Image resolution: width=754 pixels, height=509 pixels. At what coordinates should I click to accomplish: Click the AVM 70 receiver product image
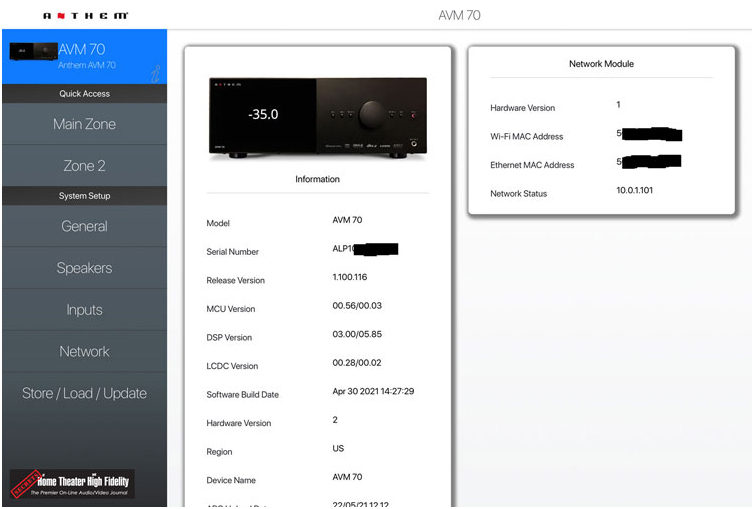click(317, 118)
